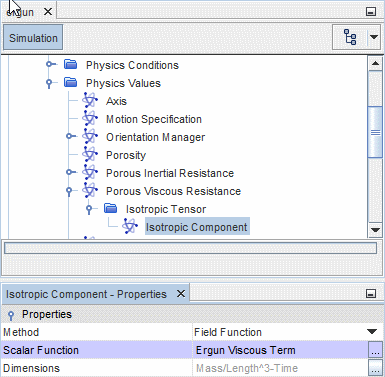The width and height of the screenshot is (385, 377).
Task: Open the Method Field Function dropdown
Action: coord(372,332)
